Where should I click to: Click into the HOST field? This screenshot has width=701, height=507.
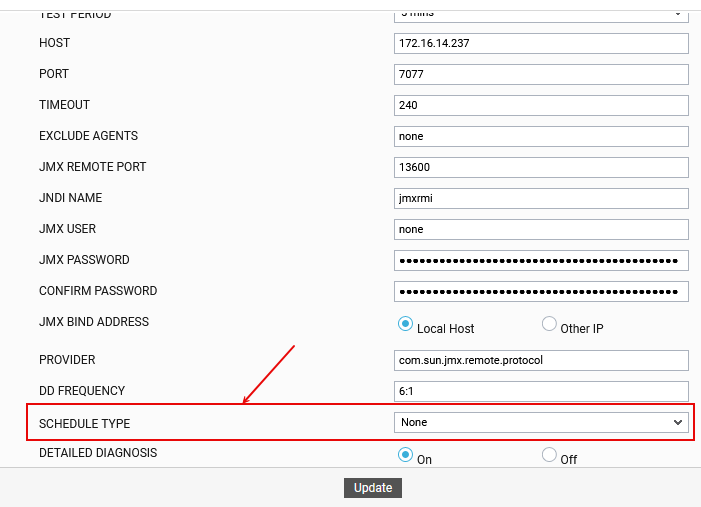(541, 43)
